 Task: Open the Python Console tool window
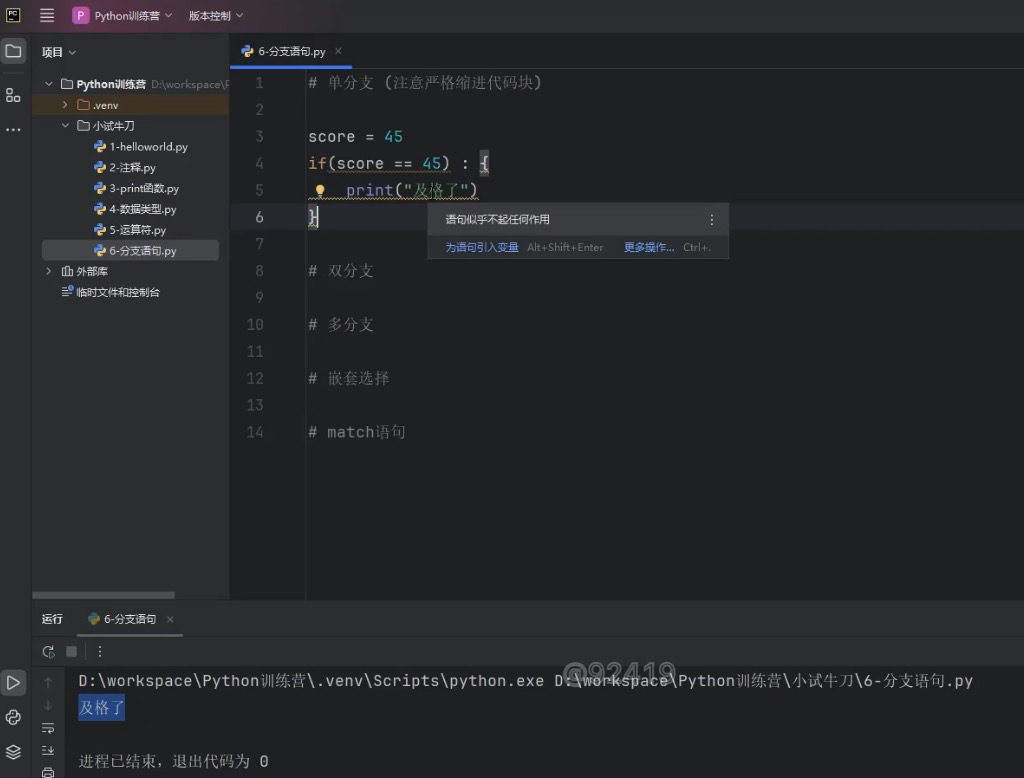tap(13, 717)
